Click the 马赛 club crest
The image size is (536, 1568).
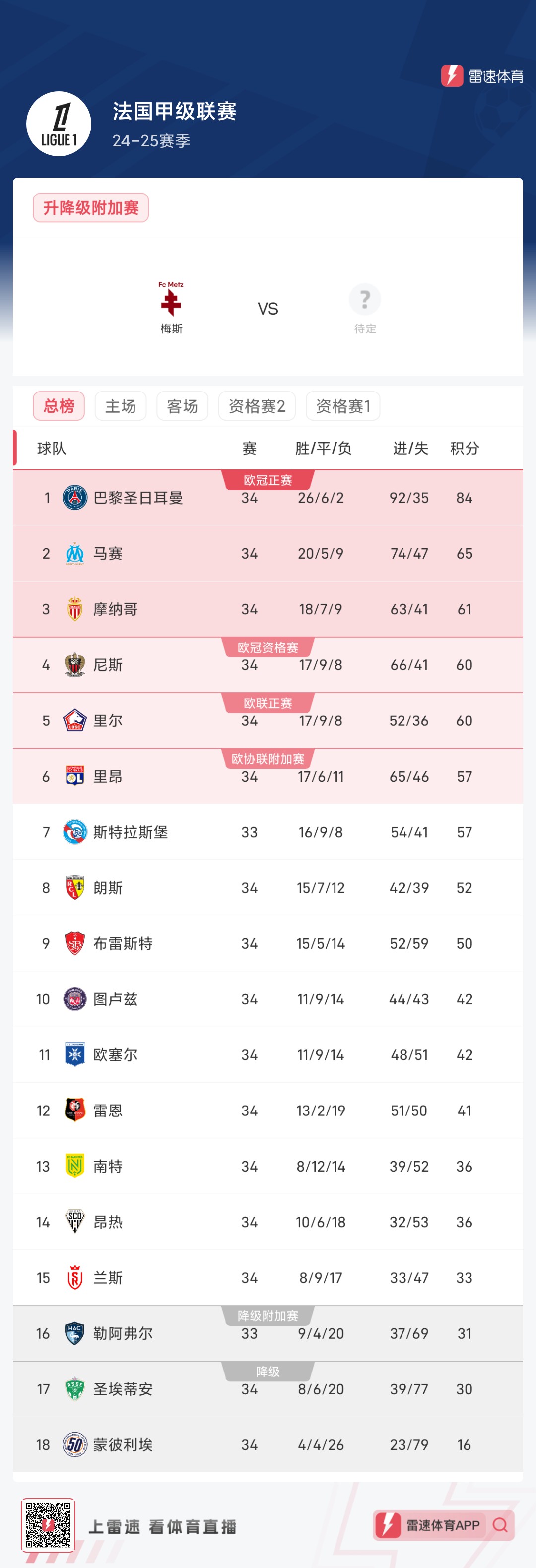tap(74, 553)
